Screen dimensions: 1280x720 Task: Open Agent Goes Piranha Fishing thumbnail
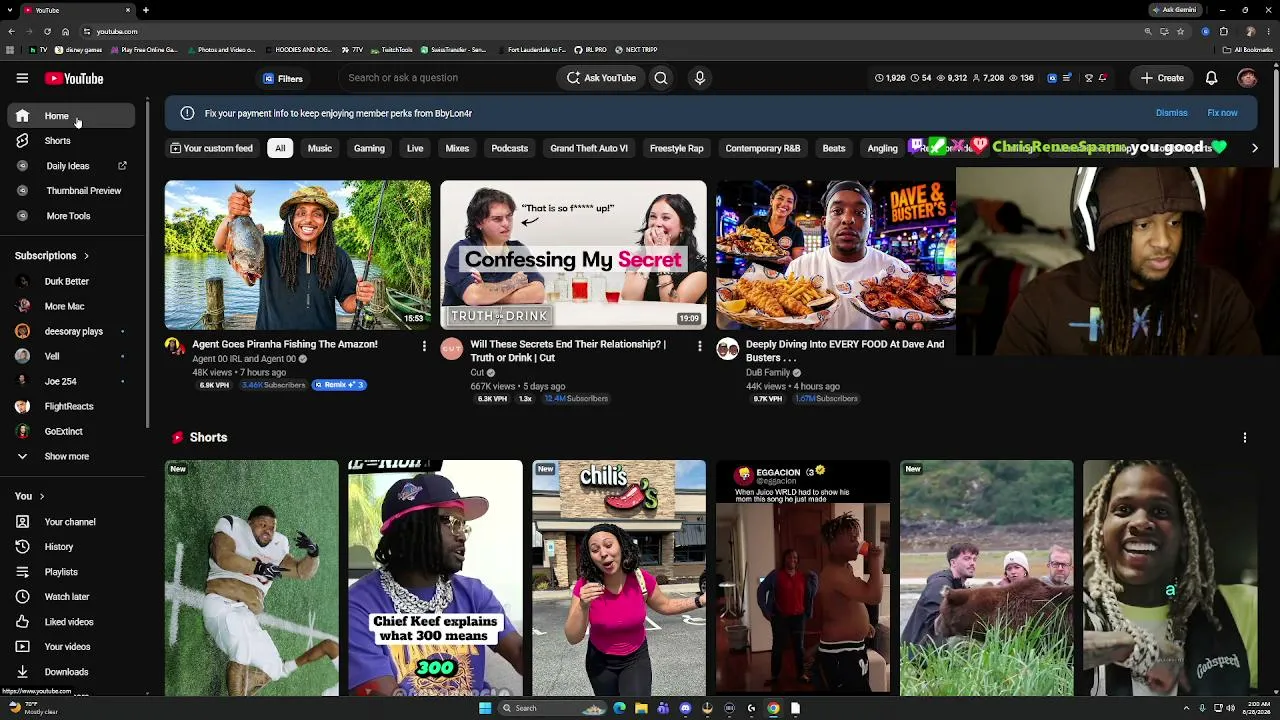298,255
